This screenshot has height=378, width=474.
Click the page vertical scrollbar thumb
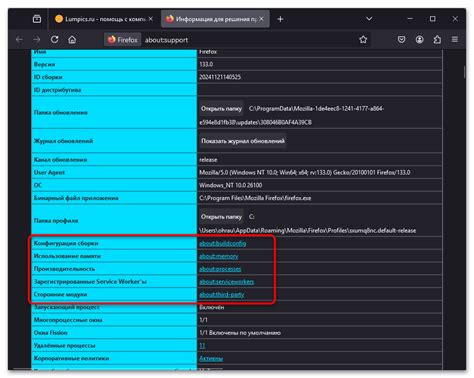[x=464, y=72]
